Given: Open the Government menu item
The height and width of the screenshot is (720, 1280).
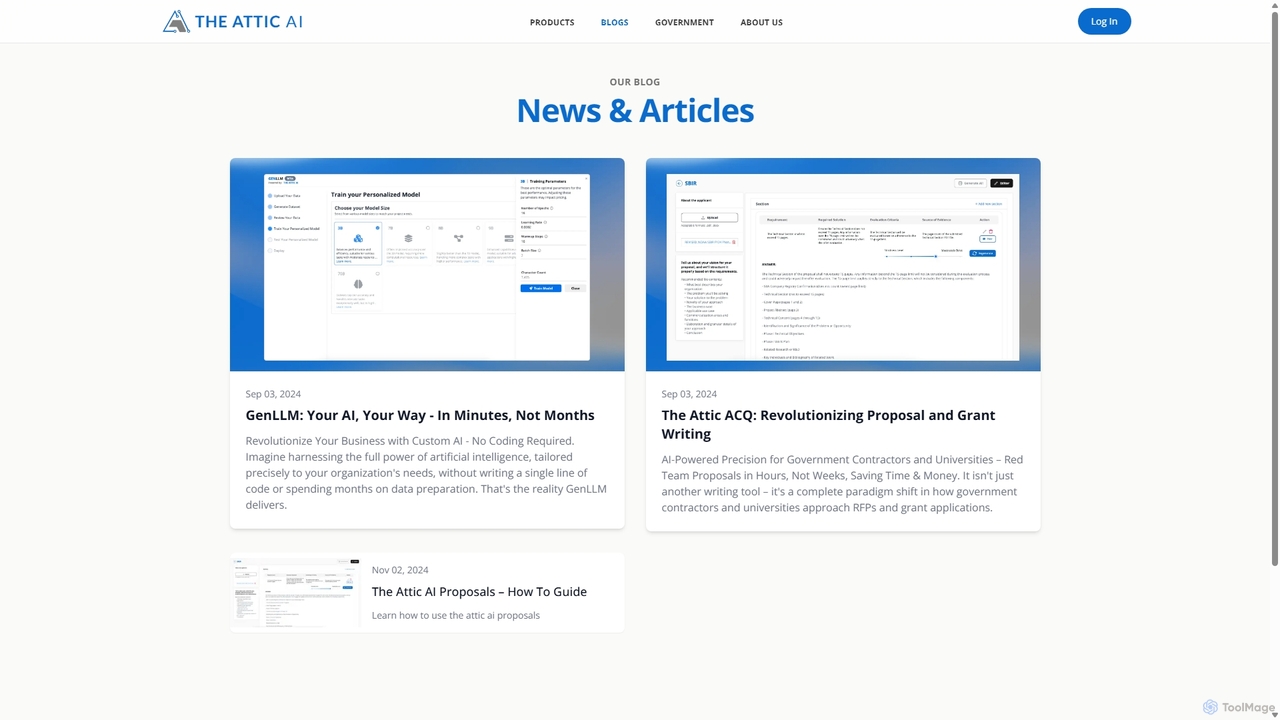Looking at the screenshot, I should pos(684,22).
